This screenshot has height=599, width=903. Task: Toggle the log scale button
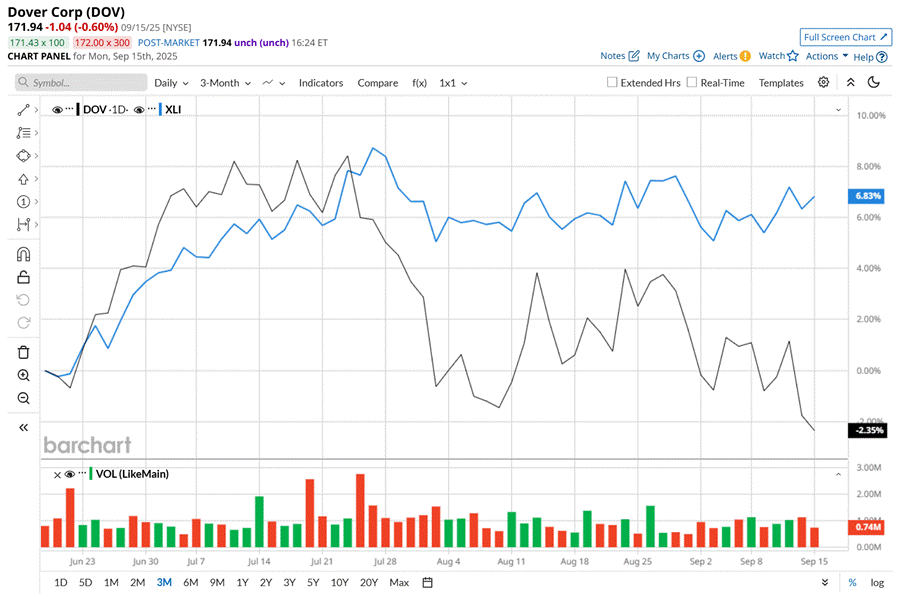coord(877,582)
